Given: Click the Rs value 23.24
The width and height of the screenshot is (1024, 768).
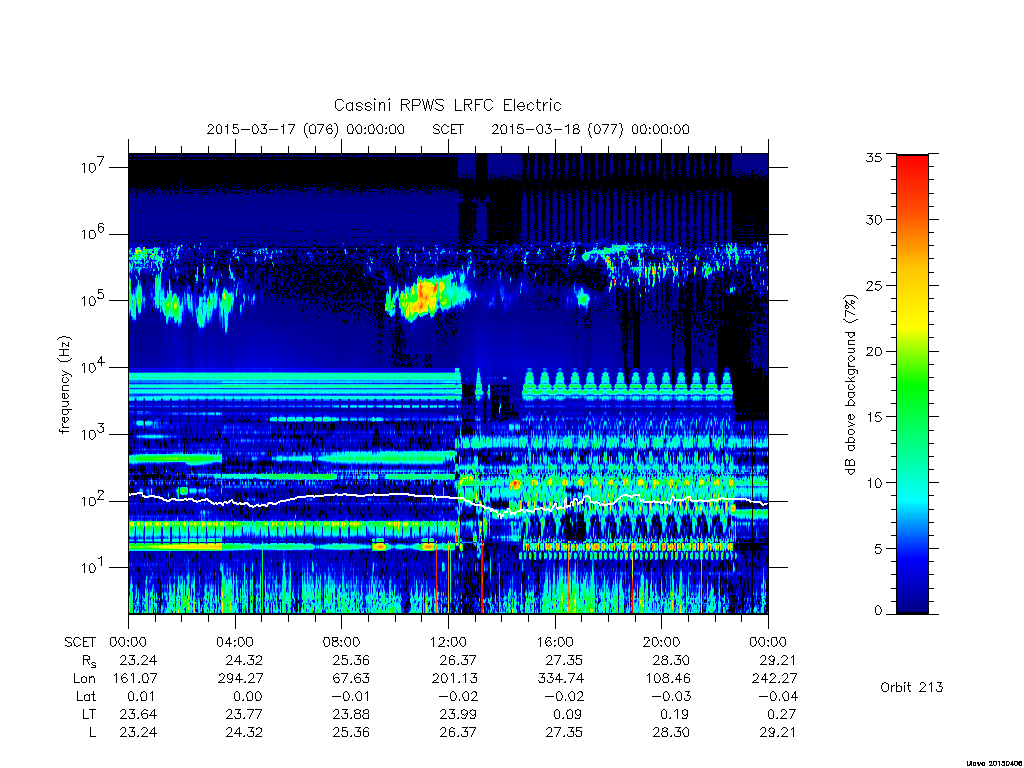Looking at the screenshot, I should (138, 660).
